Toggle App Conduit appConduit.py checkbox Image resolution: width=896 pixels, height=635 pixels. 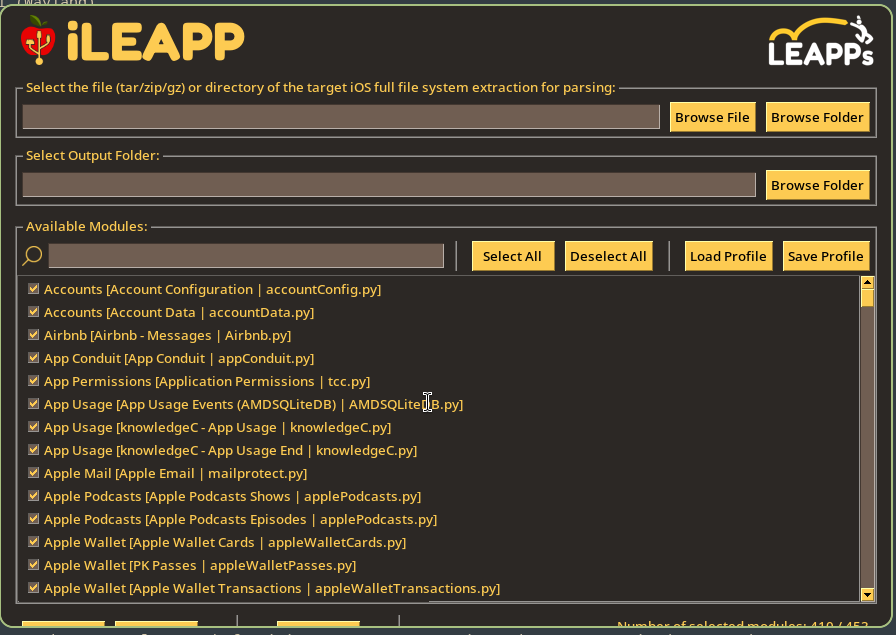pos(34,358)
